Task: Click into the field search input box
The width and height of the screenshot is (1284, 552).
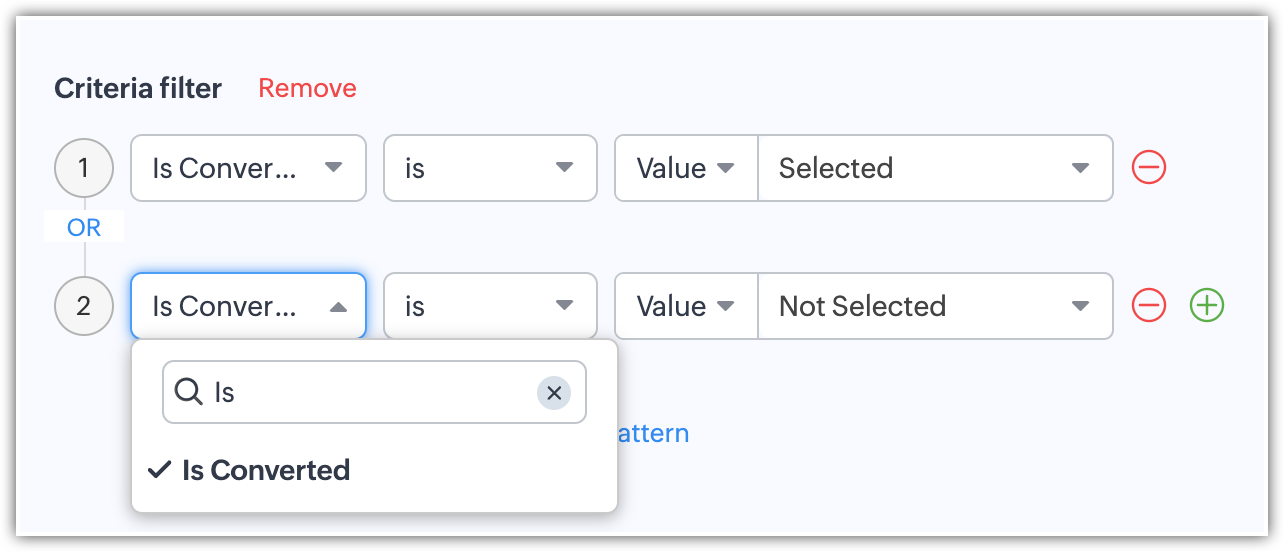Action: coord(370,393)
